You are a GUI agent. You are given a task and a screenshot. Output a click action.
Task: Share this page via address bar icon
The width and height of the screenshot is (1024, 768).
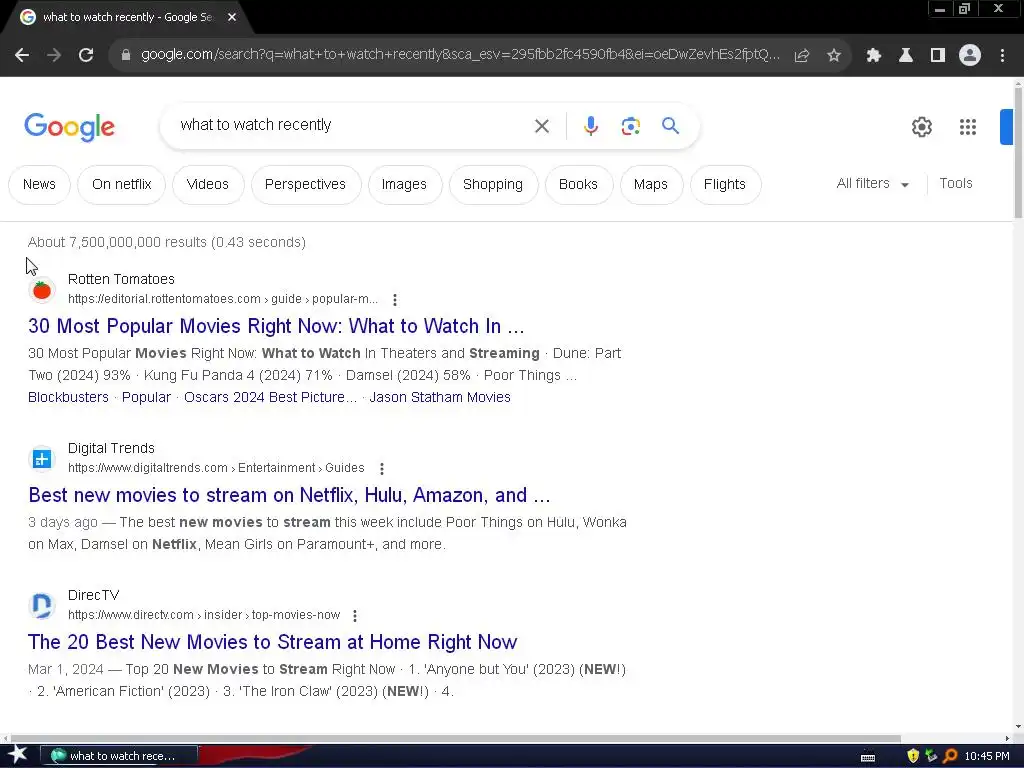pyautogui.click(x=802, y=56)
